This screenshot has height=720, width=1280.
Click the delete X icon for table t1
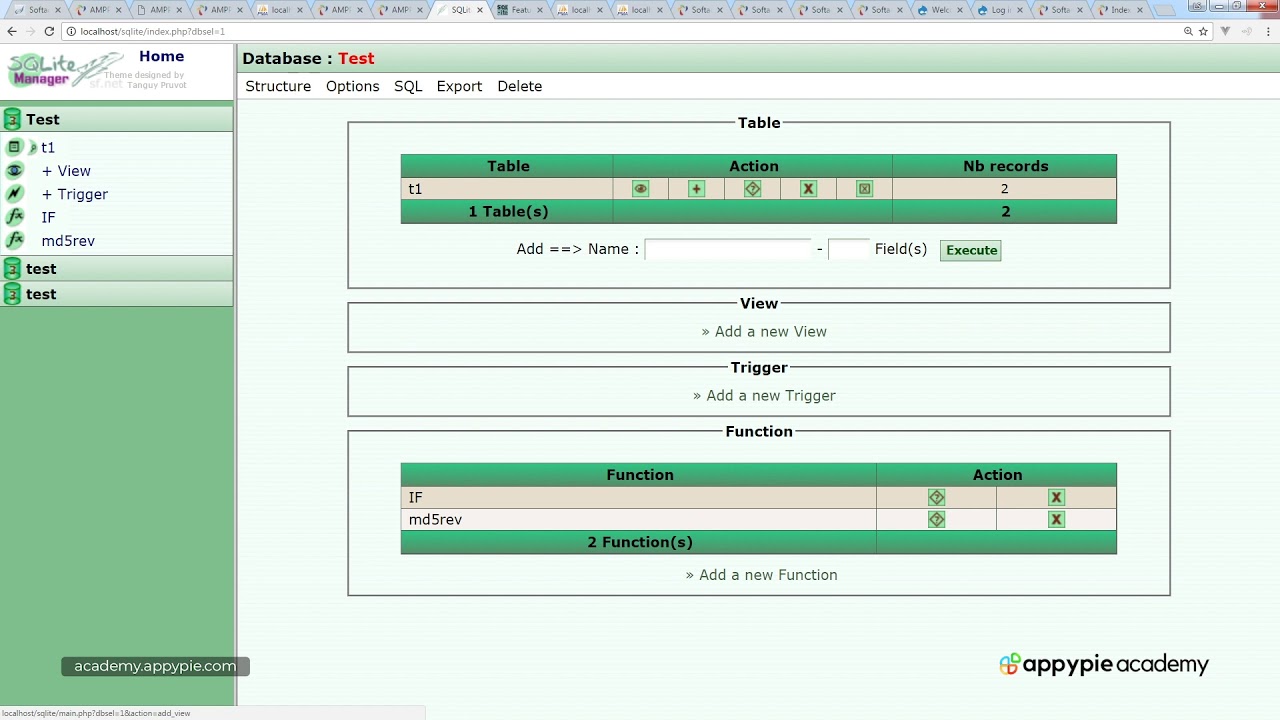pos(809,189)
